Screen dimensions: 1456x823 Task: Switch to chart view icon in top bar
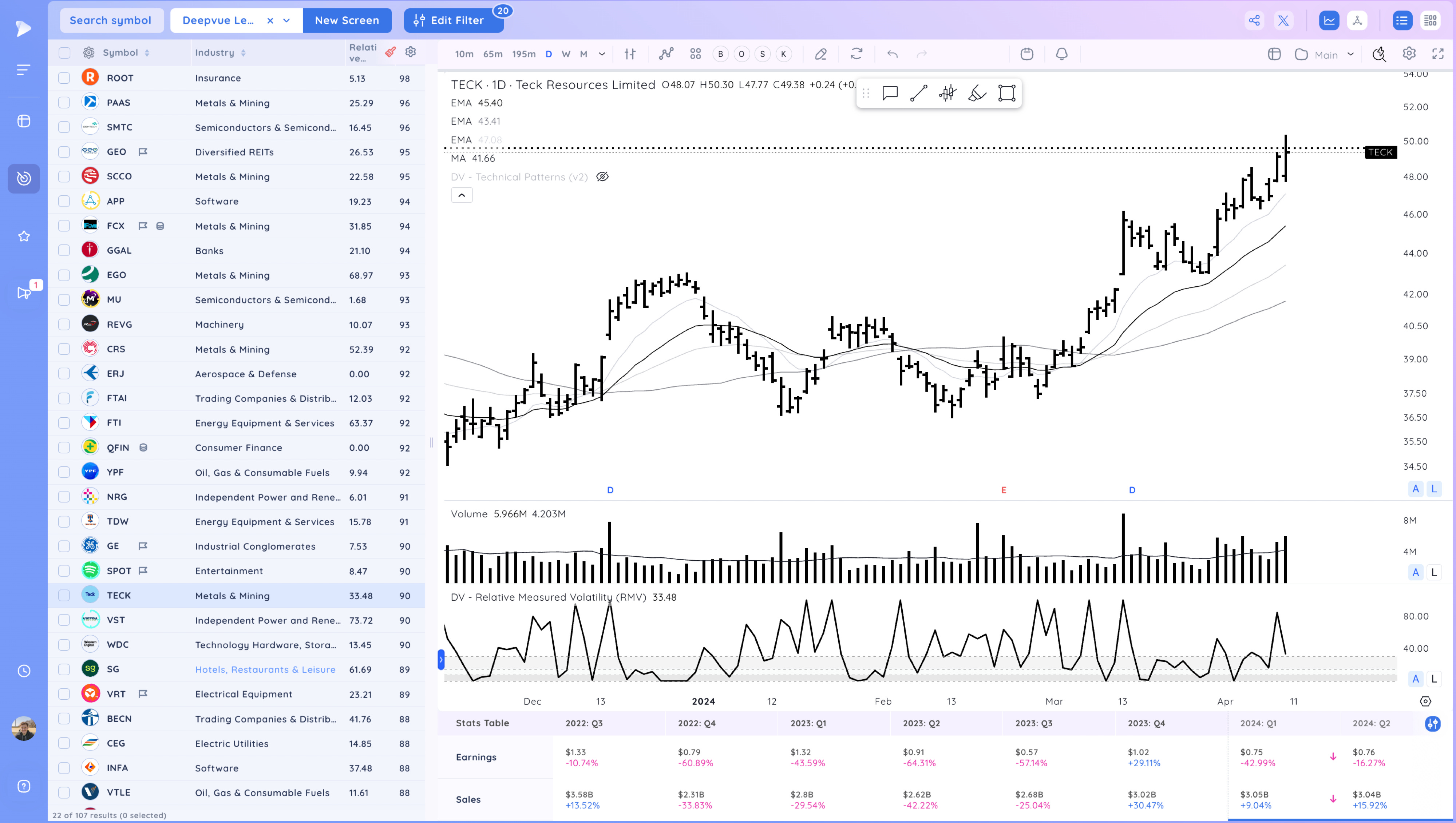[x=1329, y=20]
